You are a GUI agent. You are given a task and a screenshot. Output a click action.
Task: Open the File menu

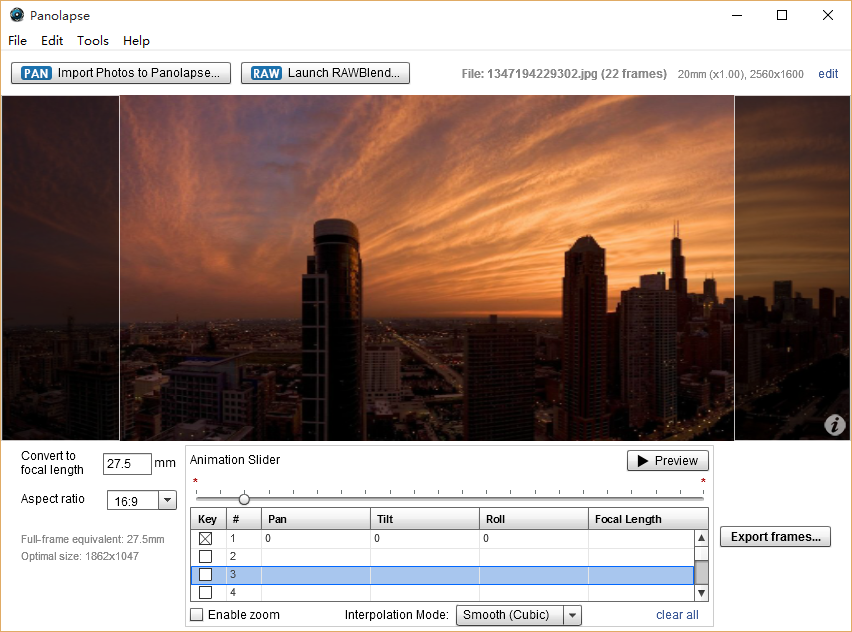pyautogui.click(x=18, y=41)
